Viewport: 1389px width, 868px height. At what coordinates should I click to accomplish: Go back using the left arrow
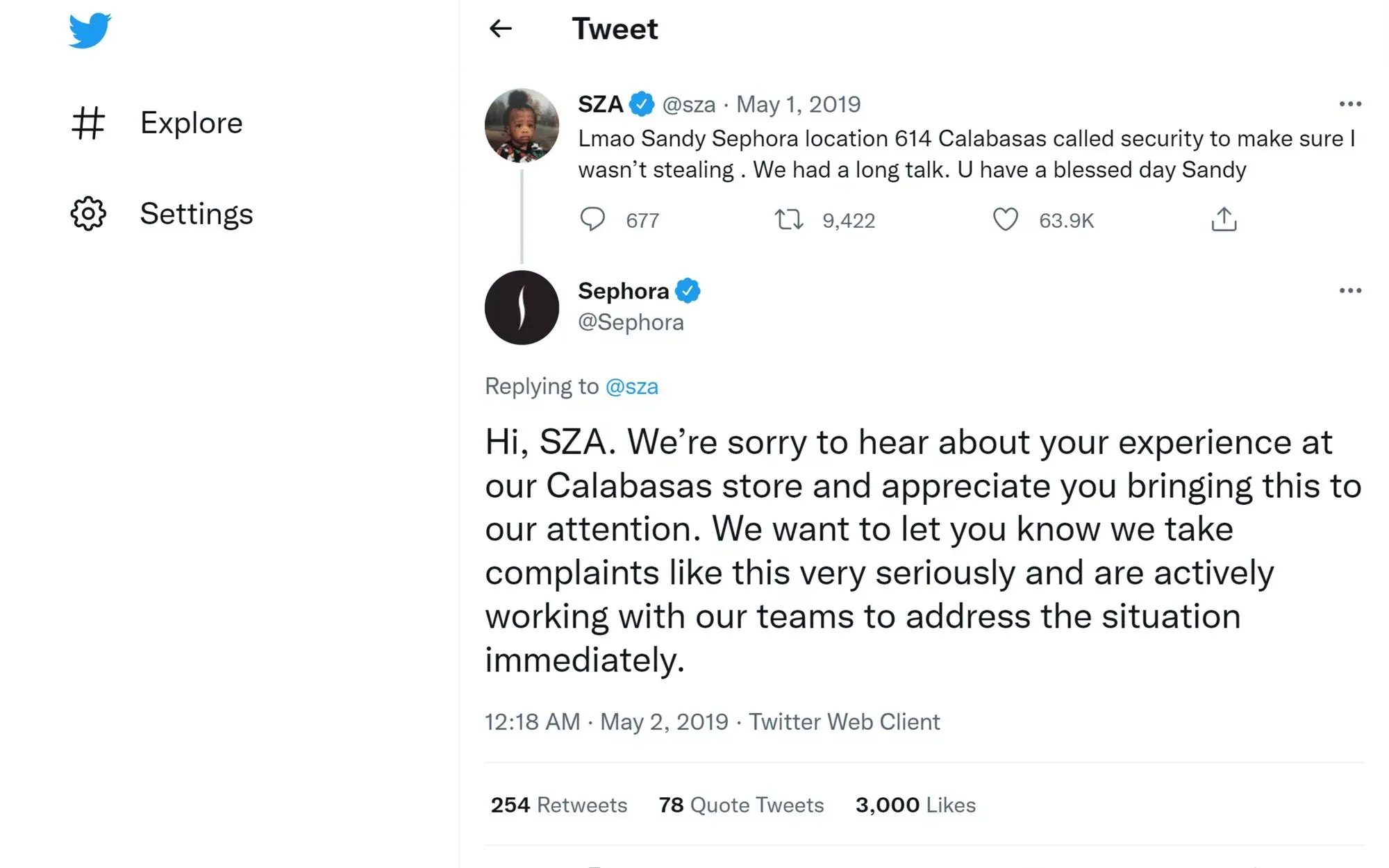(500, 28)
